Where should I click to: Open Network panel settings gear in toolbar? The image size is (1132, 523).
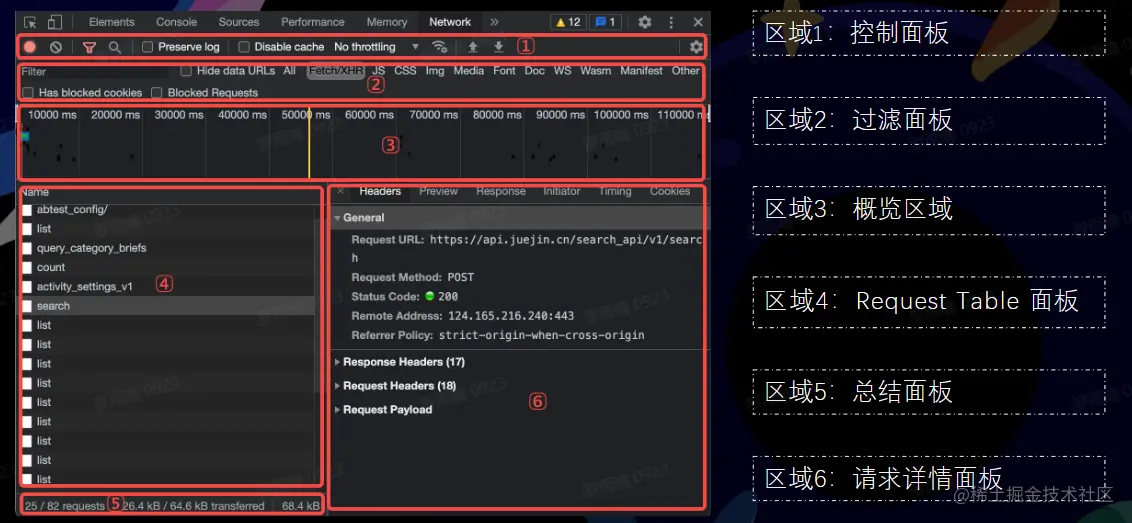(696, 47)
